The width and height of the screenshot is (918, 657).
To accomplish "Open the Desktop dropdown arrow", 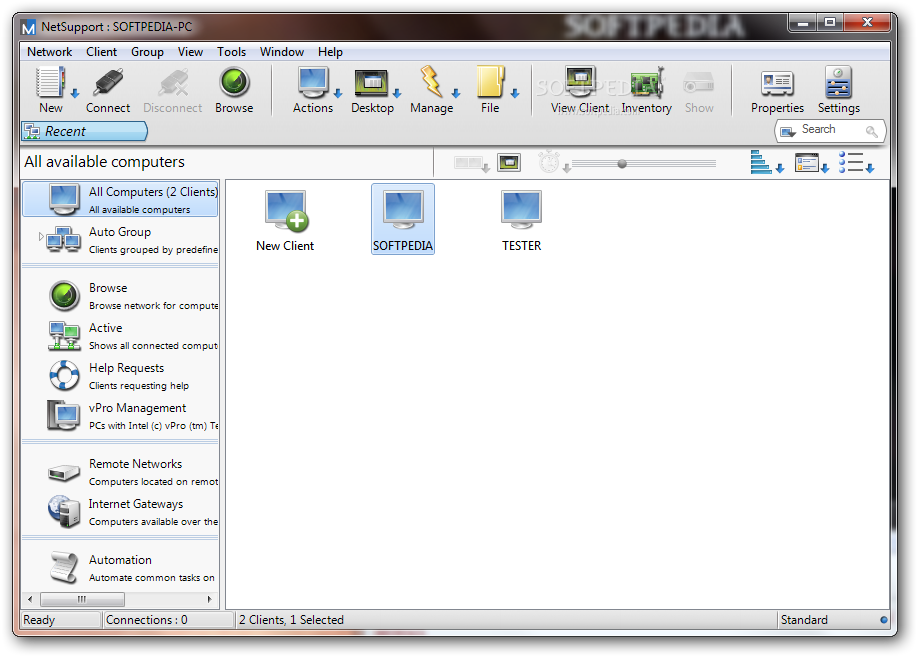I will click(397, 93).
